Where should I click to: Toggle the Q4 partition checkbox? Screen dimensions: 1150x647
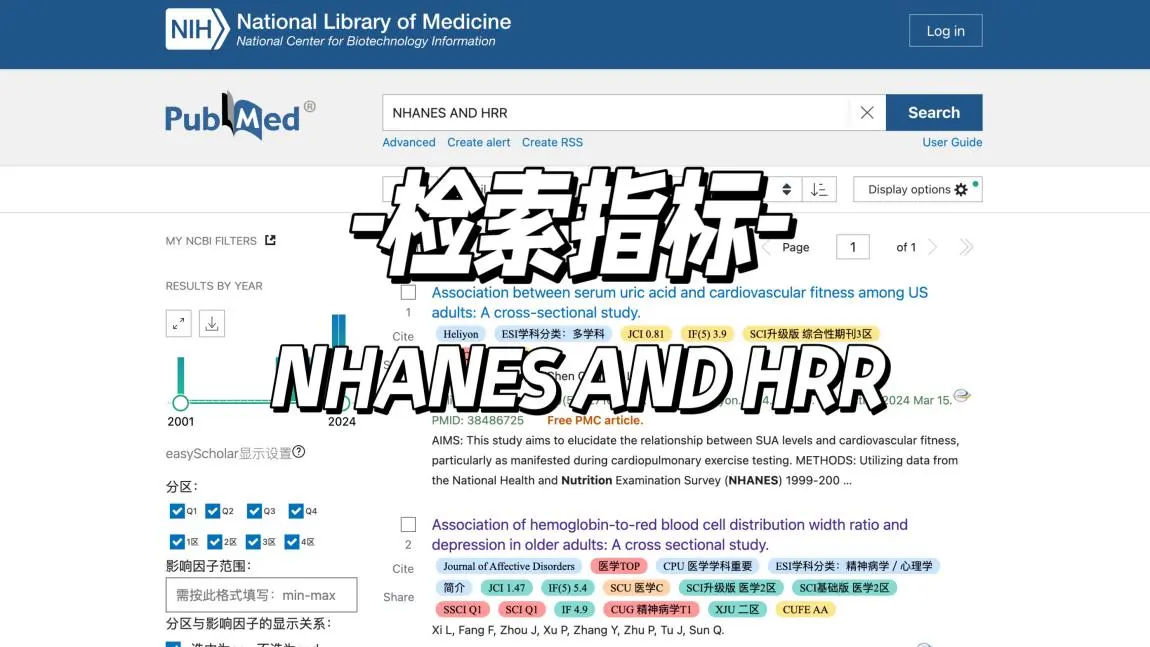(296, 511)
